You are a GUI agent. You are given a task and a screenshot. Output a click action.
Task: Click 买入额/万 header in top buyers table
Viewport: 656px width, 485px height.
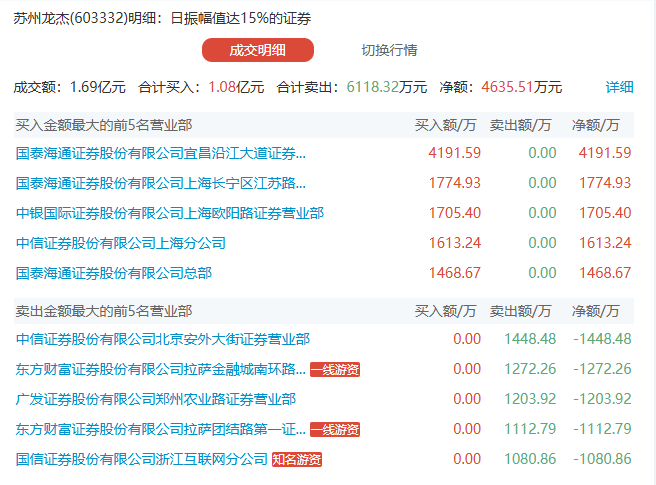(x=446, y=125)
